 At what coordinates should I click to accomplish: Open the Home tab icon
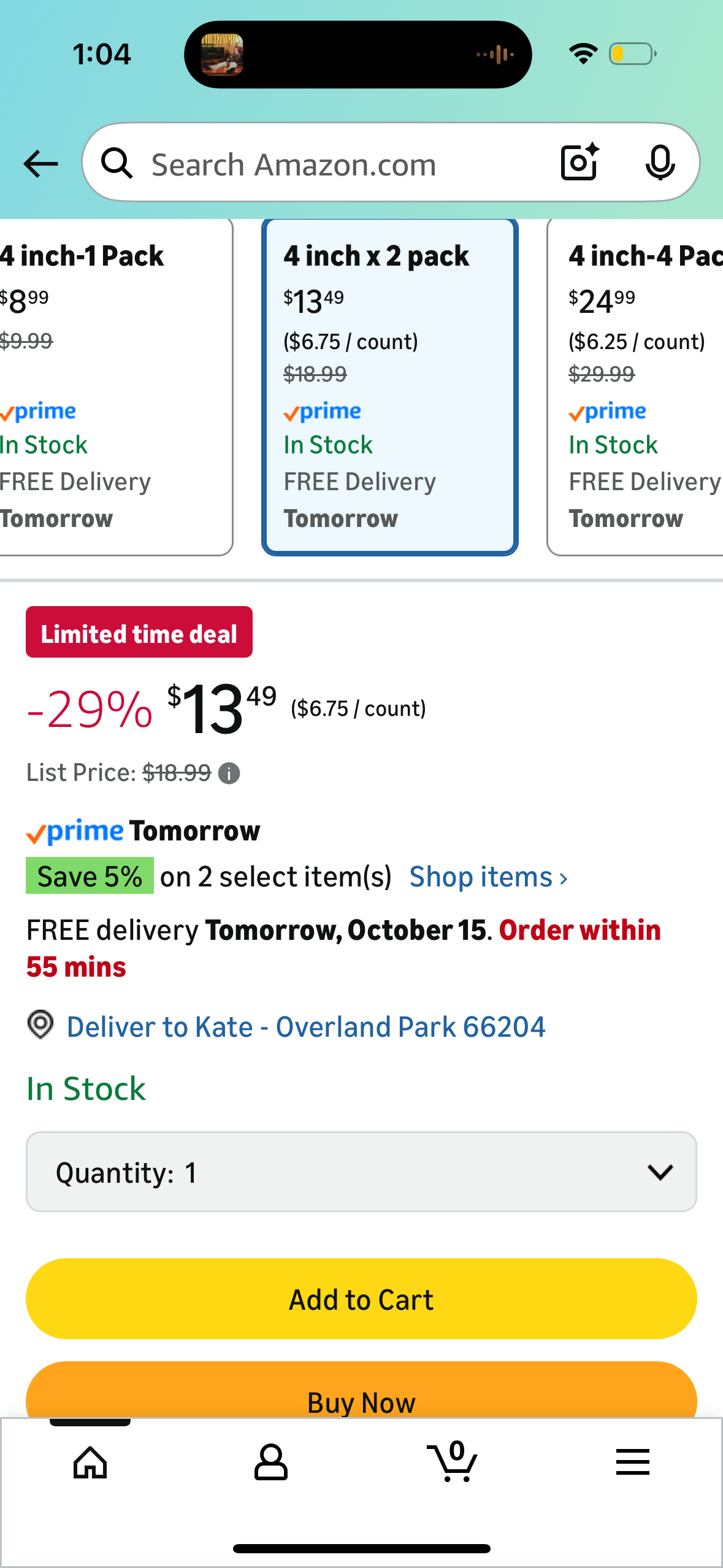(90, 1462)
